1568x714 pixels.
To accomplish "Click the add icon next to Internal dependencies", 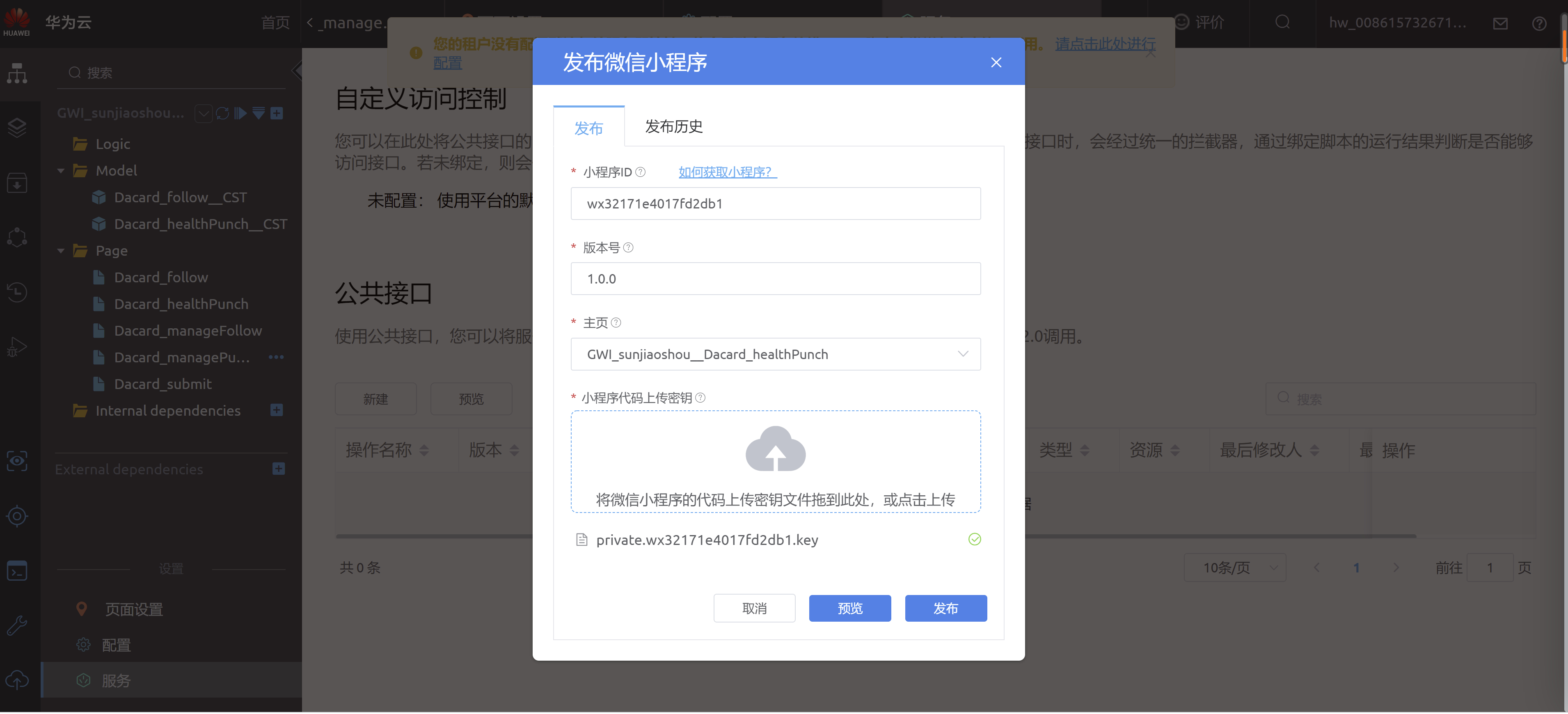I will click(x=276, y=411).
